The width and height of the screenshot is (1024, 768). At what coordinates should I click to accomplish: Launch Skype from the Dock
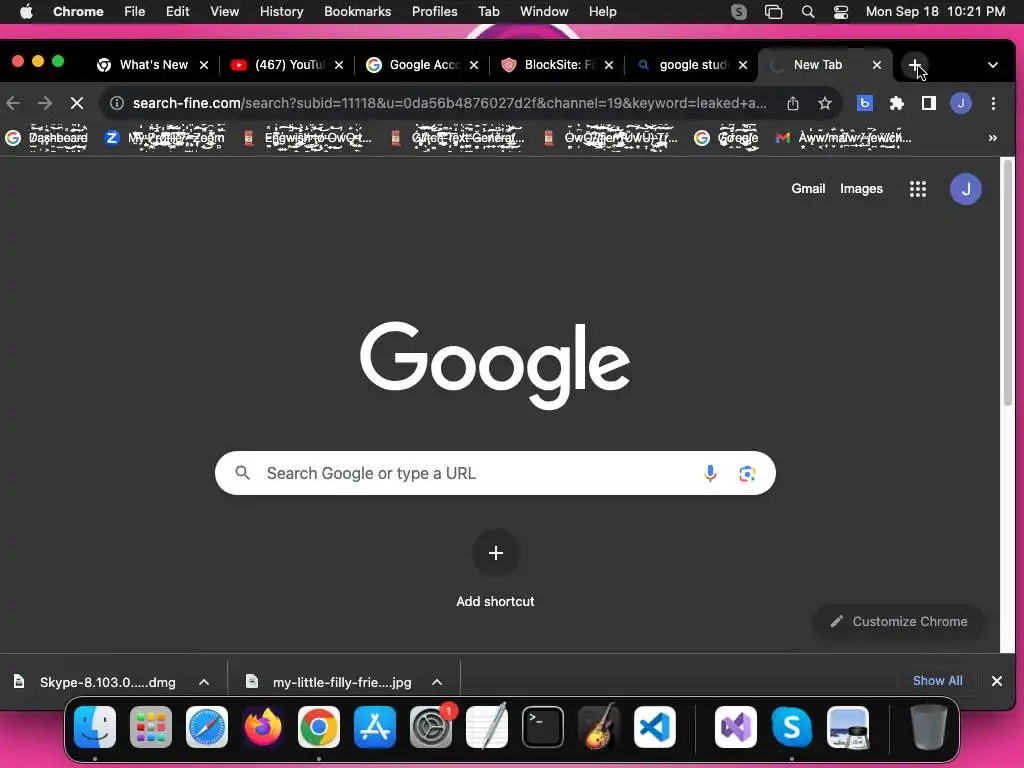[792, 727]
